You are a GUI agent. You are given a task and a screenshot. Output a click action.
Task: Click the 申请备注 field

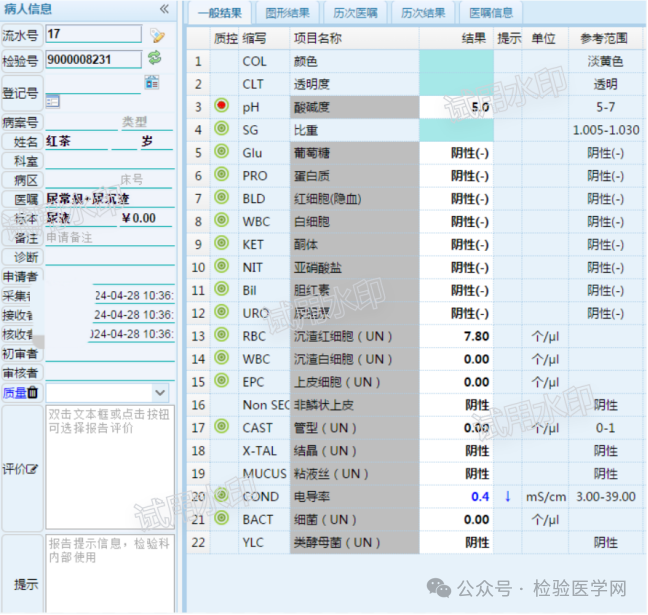click(x=110, y=238)
